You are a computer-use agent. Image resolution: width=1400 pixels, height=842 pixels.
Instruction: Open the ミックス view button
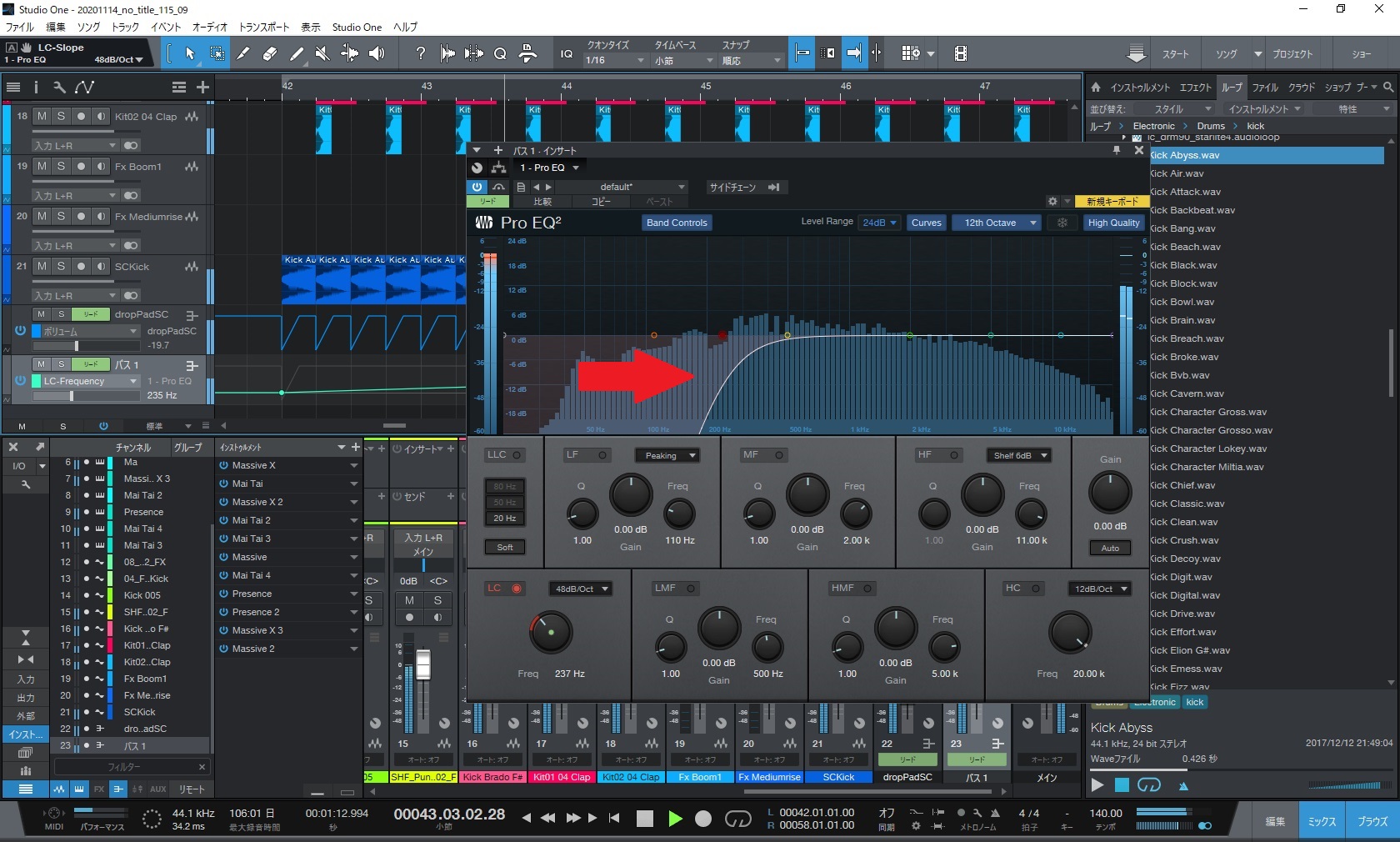click(1322, 821)
